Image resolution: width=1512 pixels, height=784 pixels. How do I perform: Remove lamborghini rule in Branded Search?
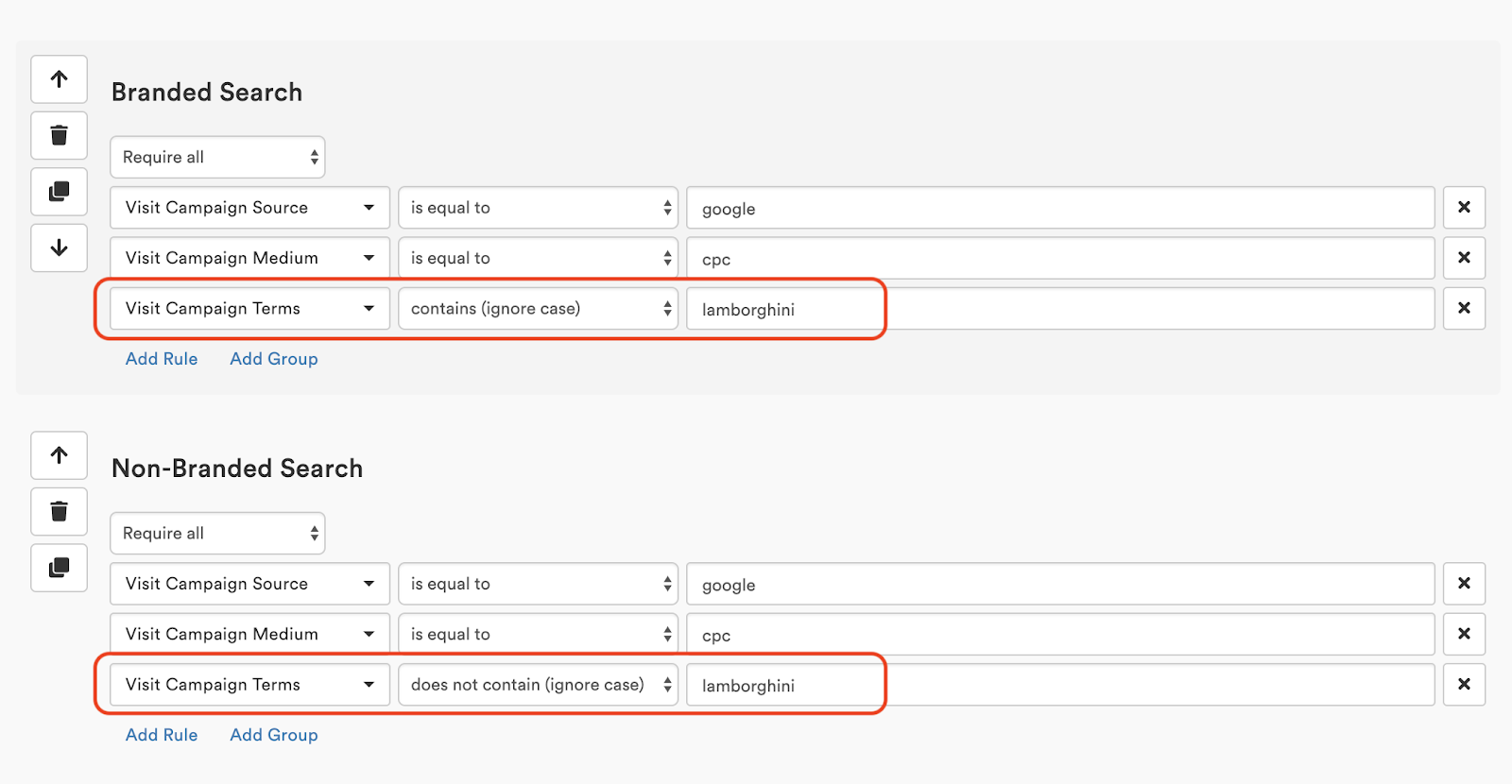[x=1464, y=308]
